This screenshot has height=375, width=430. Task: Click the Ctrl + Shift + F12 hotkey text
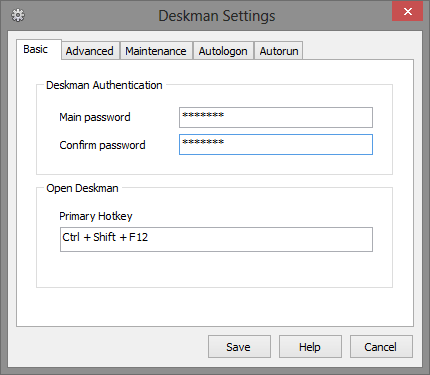(105, 237)
